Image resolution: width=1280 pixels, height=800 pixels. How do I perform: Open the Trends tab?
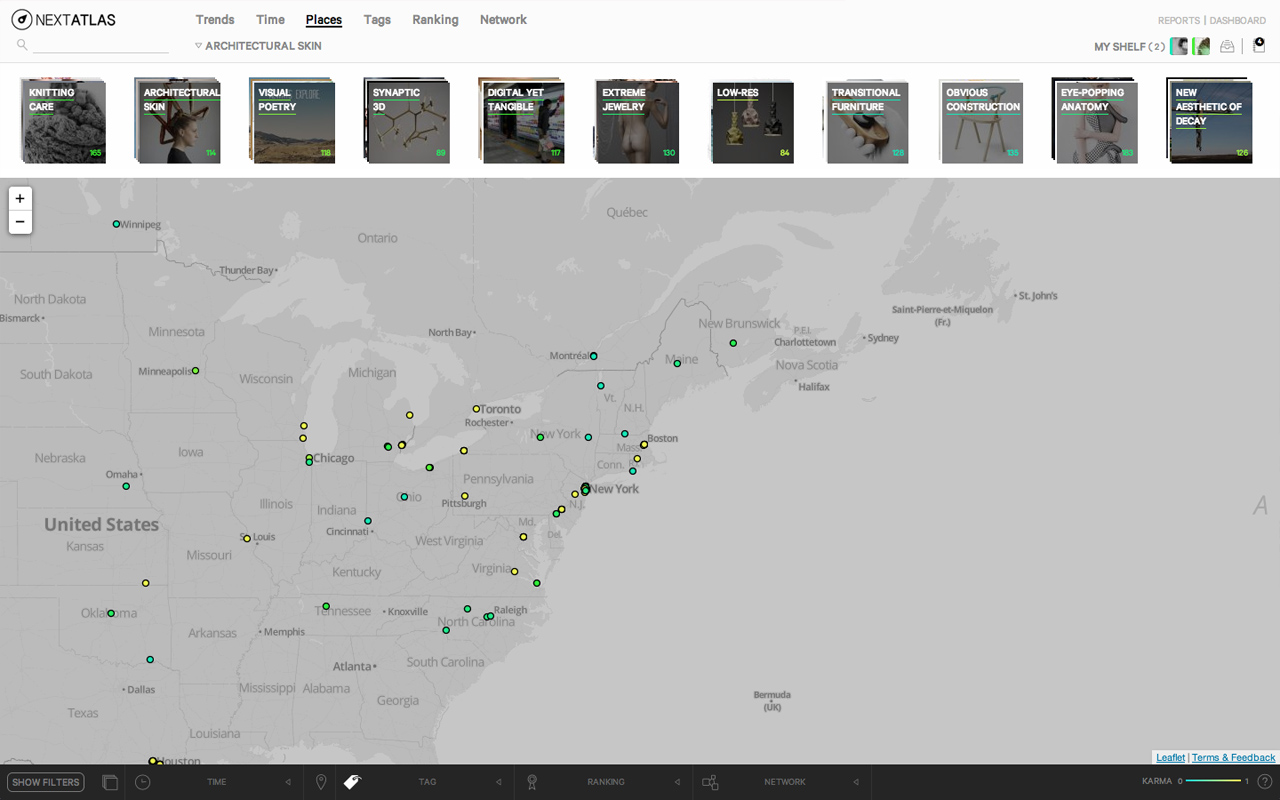tap(215, 20)
